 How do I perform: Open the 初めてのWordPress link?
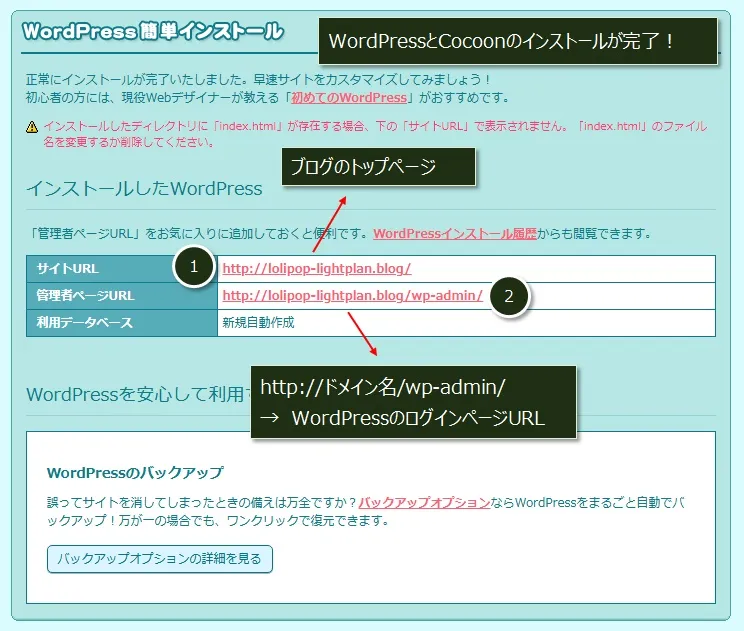pos(349,98)
